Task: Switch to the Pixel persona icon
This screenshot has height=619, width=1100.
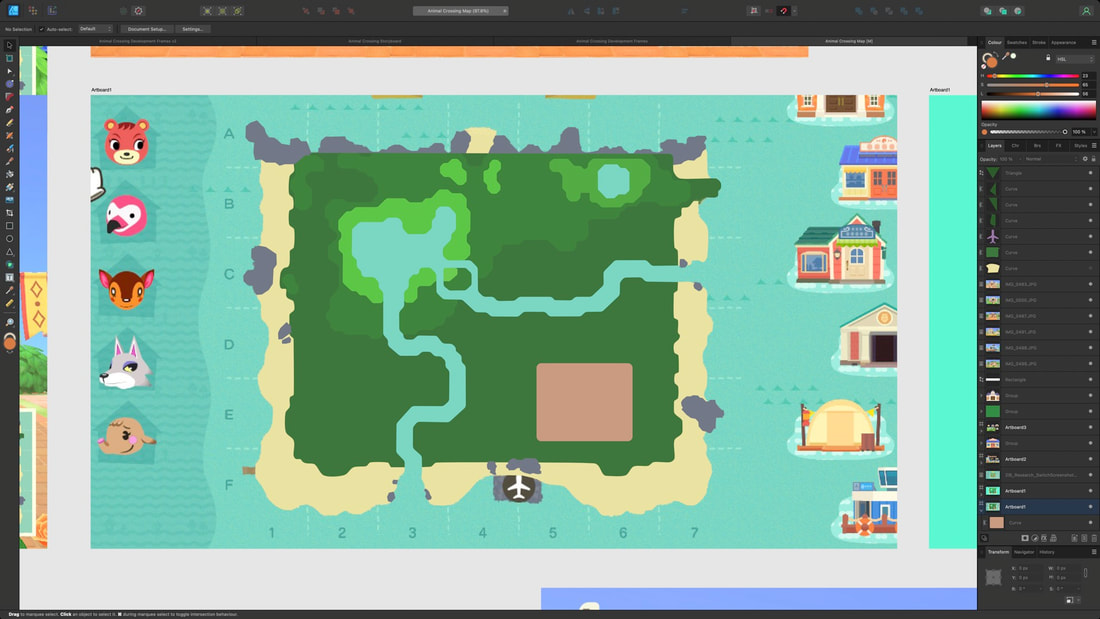Action: coord(32,11)
